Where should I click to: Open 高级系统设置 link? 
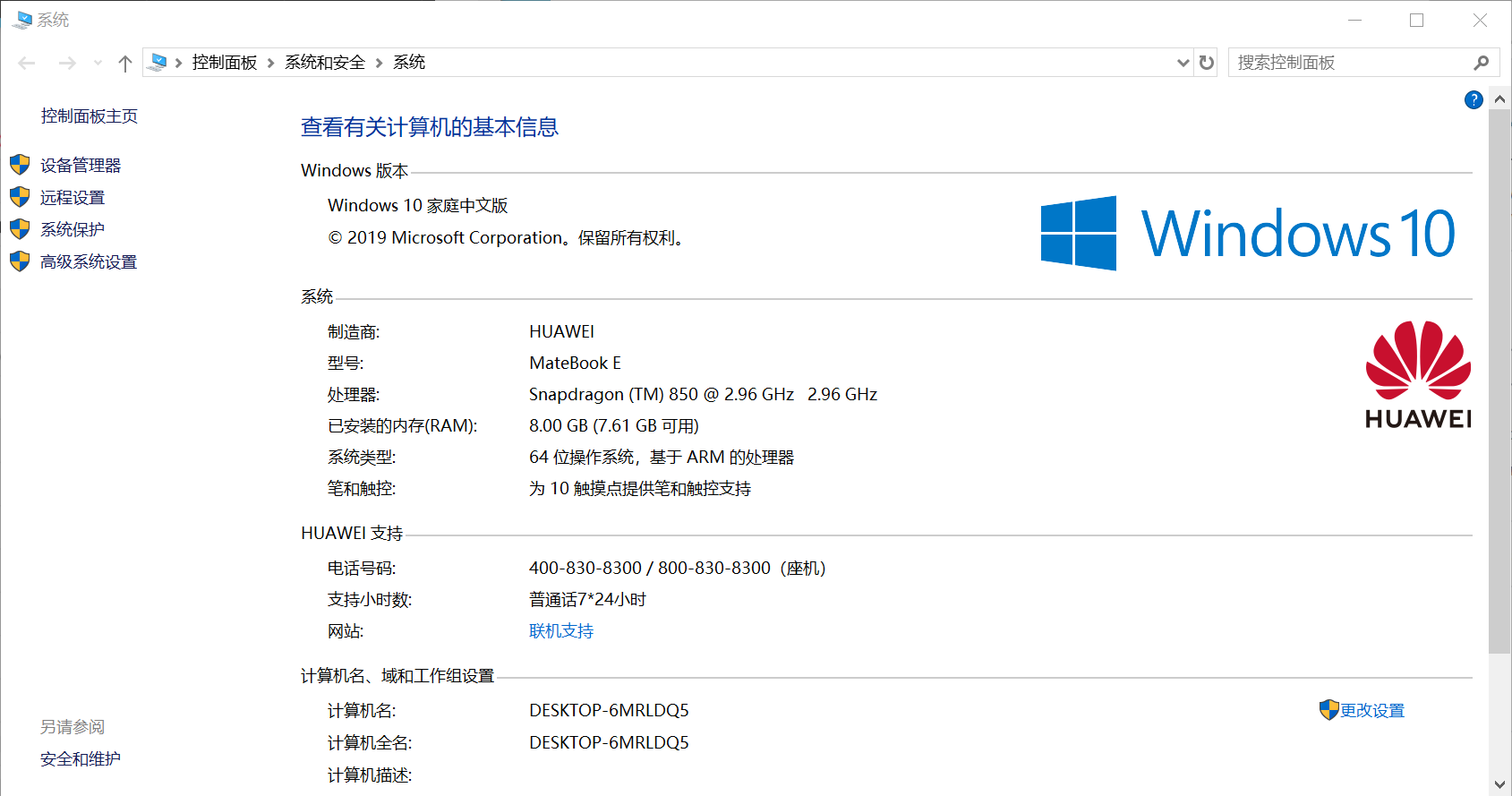pos(89,262)
